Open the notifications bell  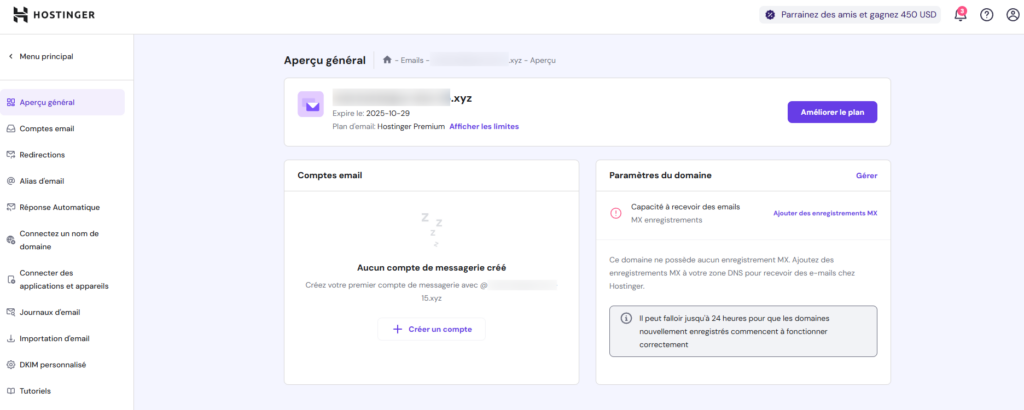pyautogui.click(x=960, y=15)
